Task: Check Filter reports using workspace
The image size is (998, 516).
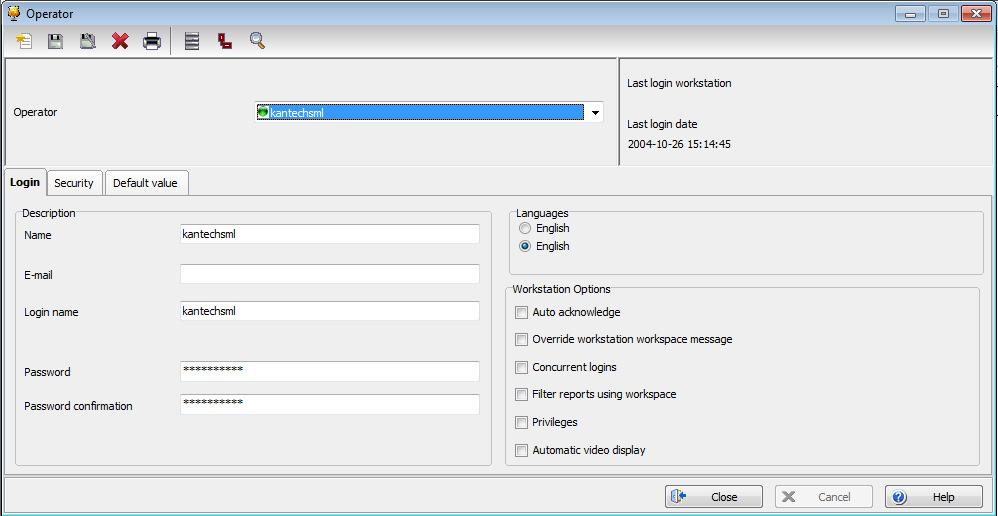Action: (521, 394)
